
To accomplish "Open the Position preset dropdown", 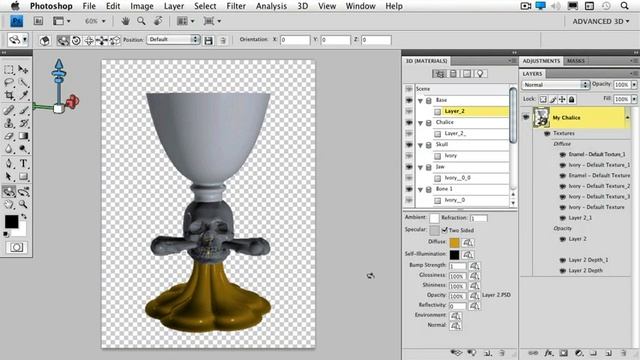I will pos(173,40).
